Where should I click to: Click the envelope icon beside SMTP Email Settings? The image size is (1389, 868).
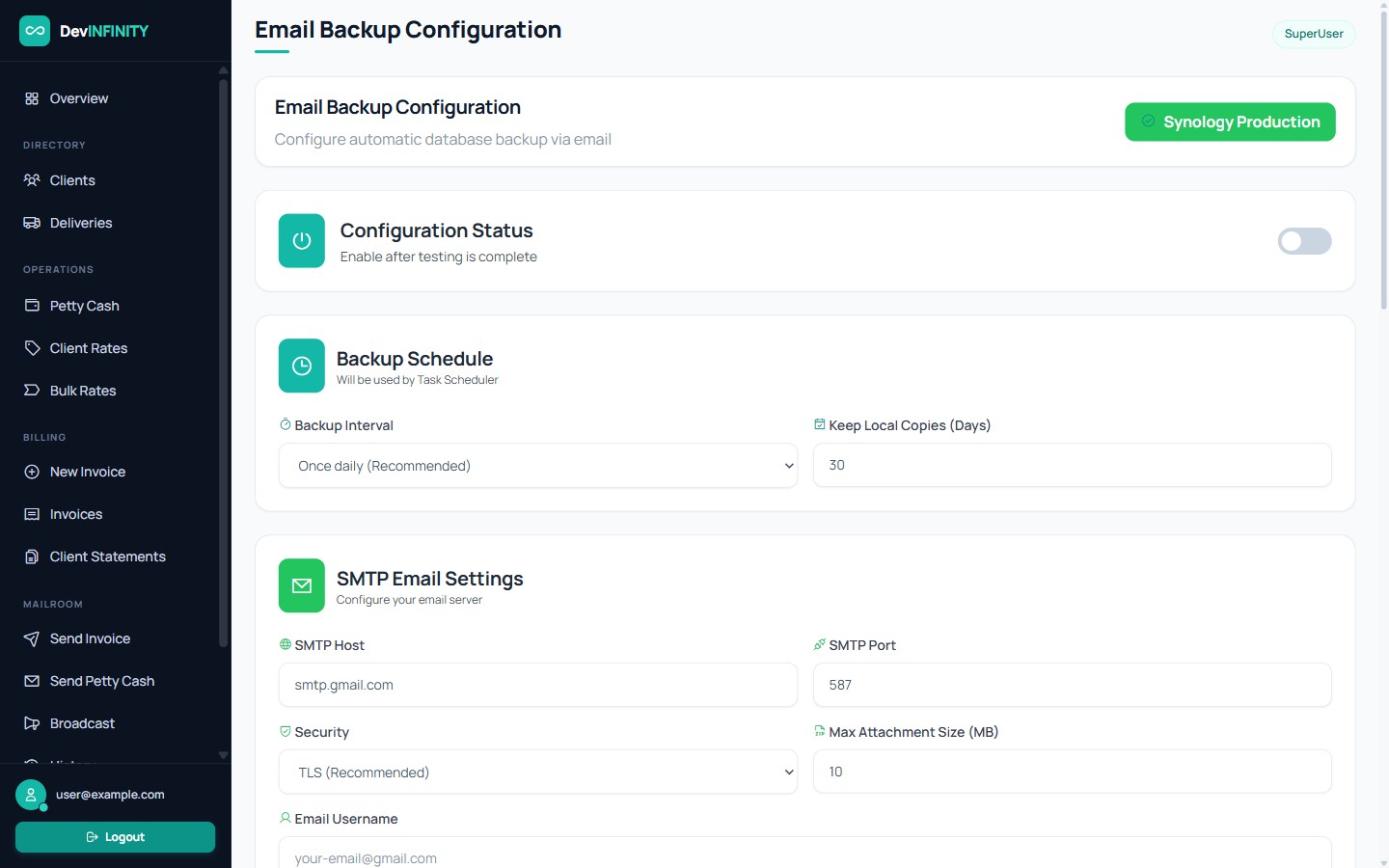click(302, 585)
